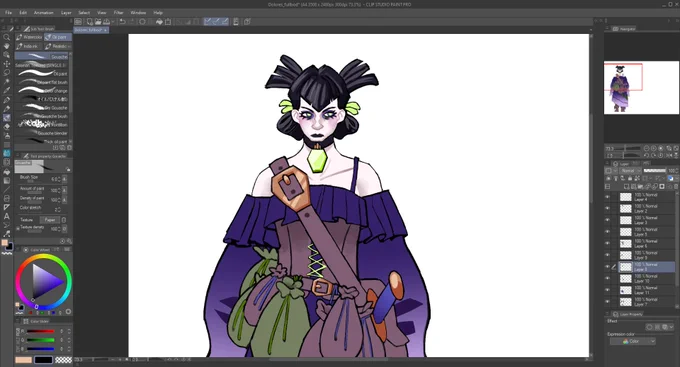Click the red R color slider
This screenshot has width=680, height=367.
[41, 331]
